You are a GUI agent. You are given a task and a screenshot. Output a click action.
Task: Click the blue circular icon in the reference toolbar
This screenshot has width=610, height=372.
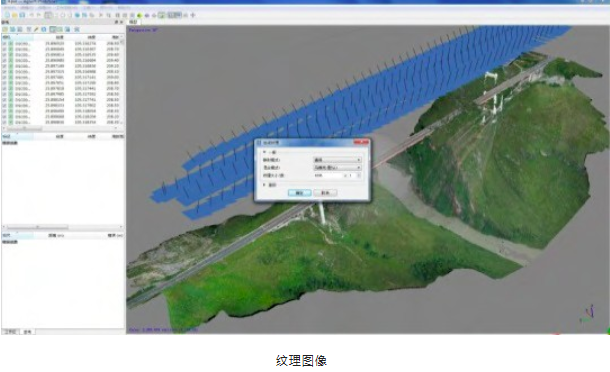pyautogui.click(x=44, y=29)
